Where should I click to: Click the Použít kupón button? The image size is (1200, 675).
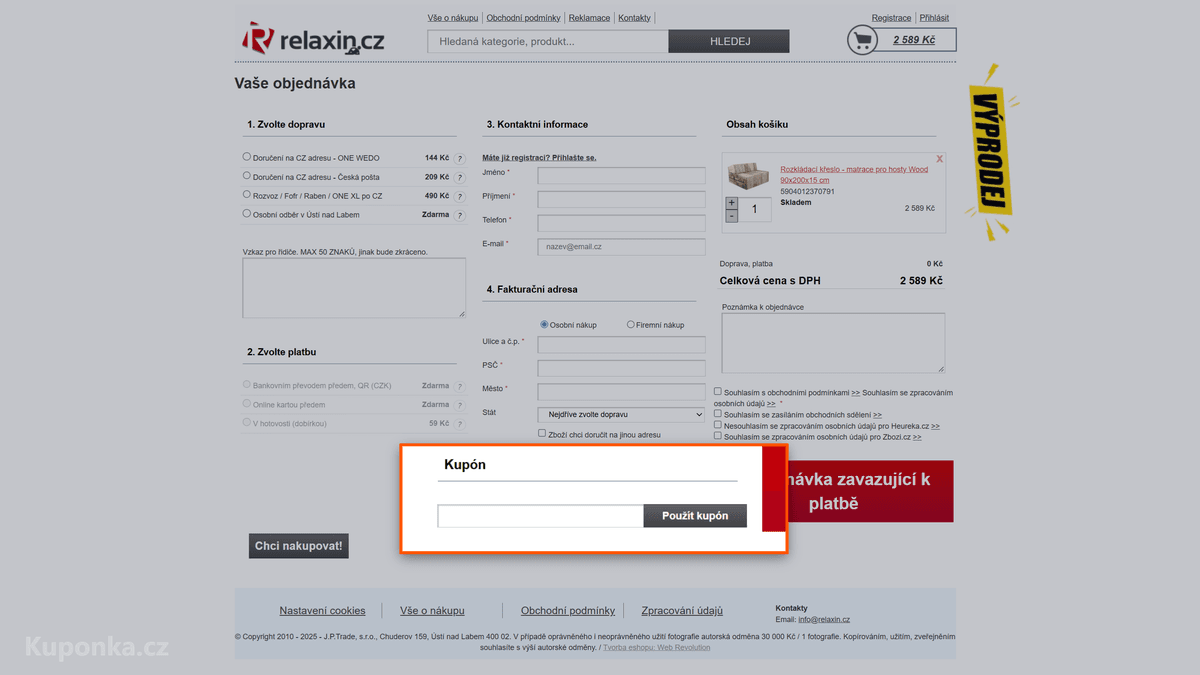[x=695, y=516]
